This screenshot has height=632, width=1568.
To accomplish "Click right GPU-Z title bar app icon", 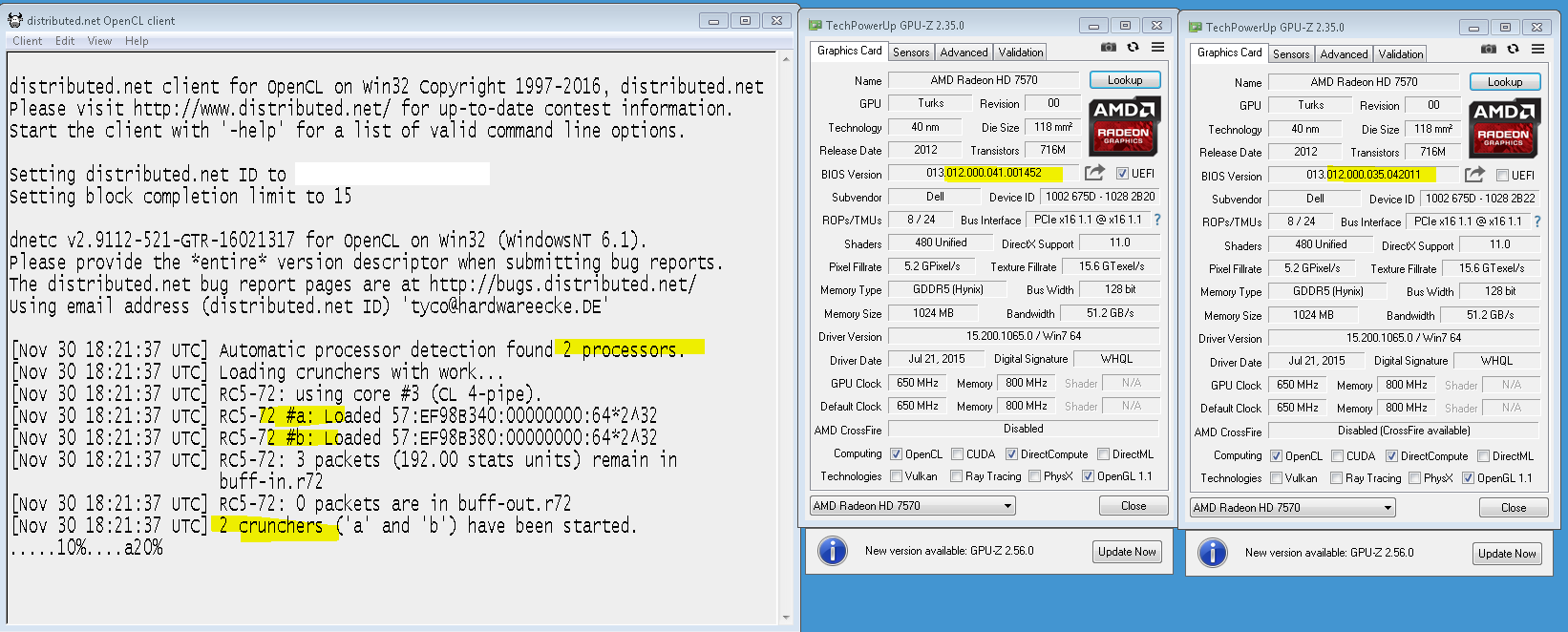I will (1196, 28).
